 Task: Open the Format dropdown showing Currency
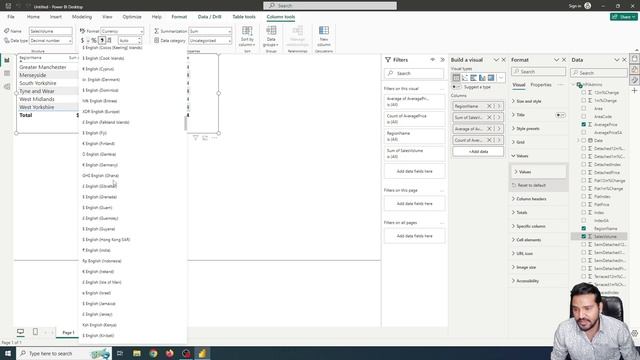click(122, 31)
